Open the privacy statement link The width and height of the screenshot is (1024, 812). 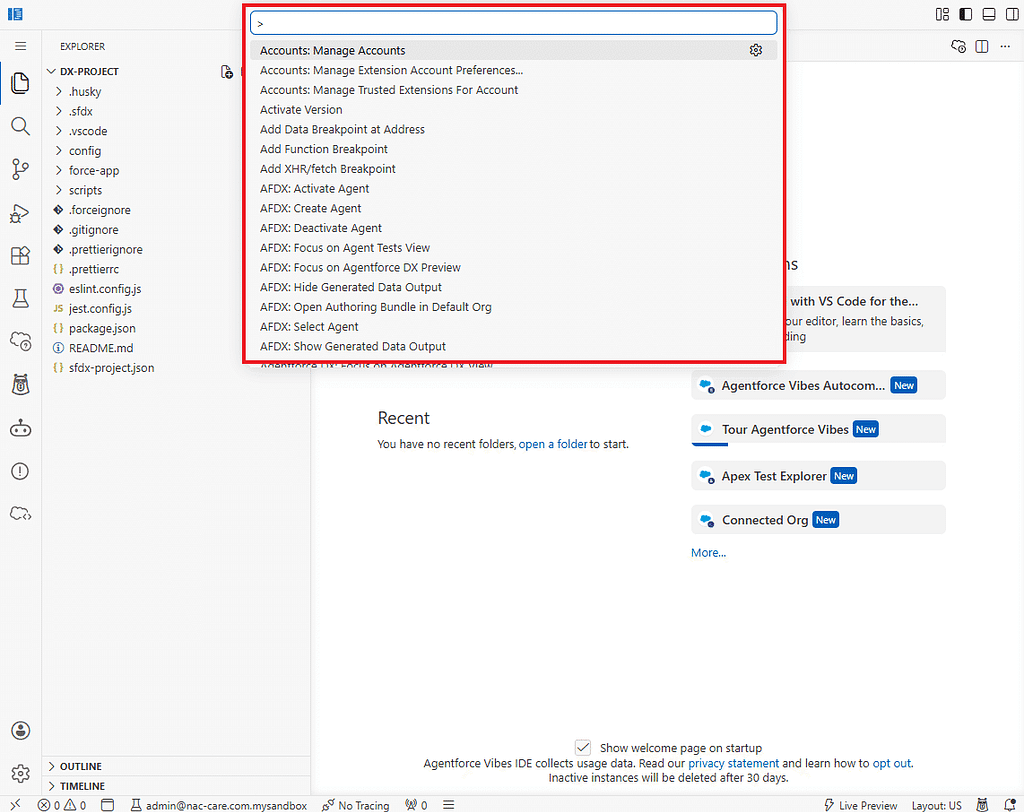[x=733, y=762]
